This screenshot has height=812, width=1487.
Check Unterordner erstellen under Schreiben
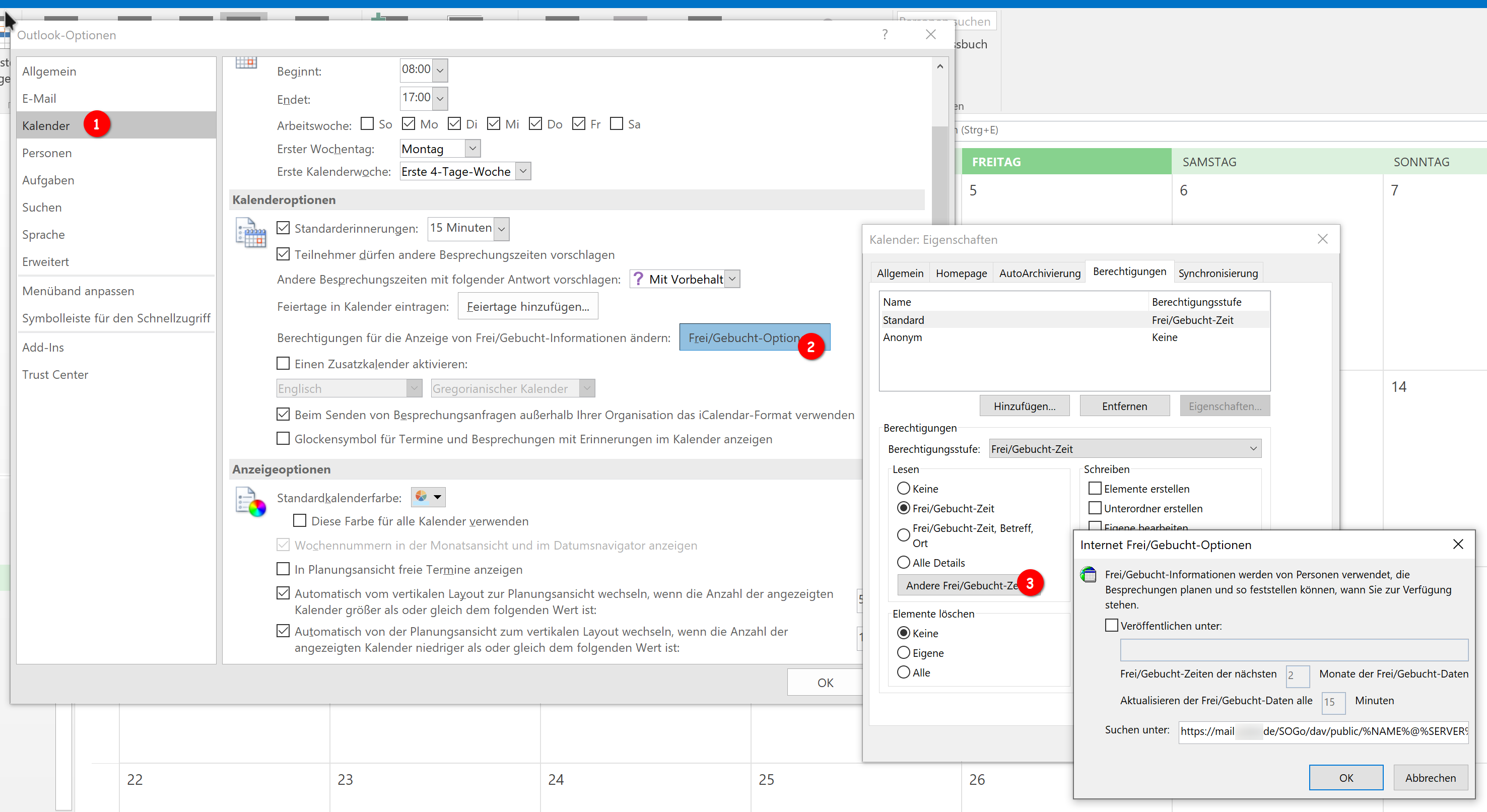(1095, 508)
